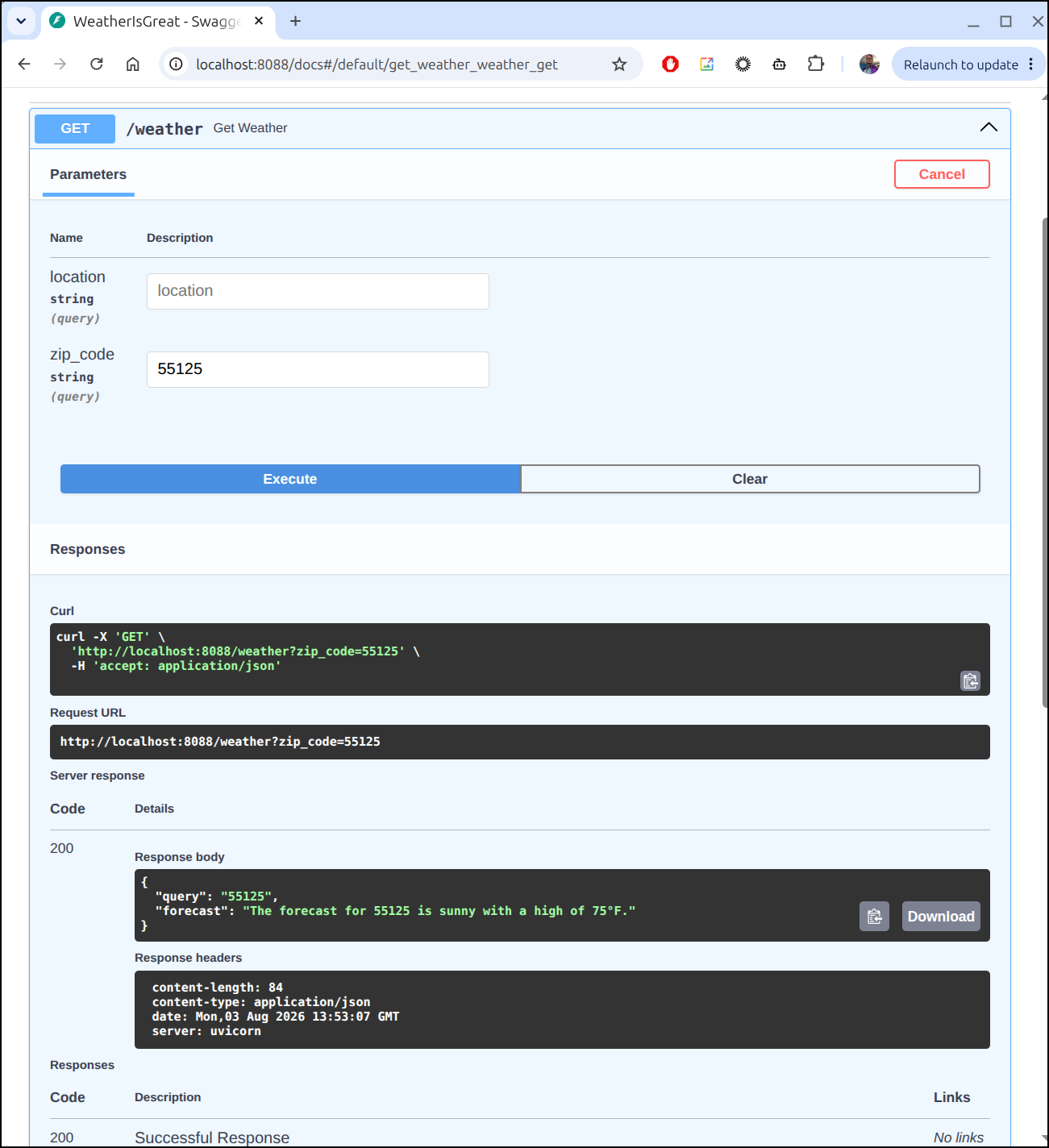Click the Request URL code block
Image resolution: width=1049 pixels, height=1148 pixels.
coord(520,742)
